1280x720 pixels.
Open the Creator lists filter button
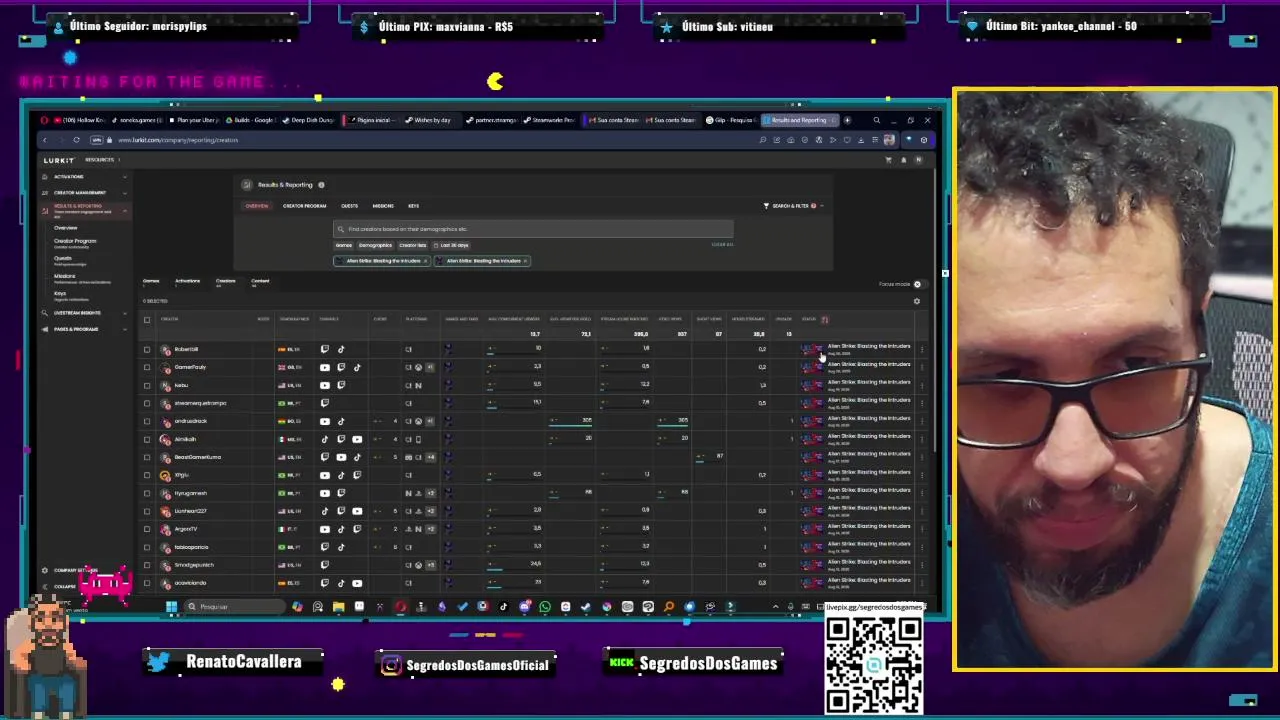pyautogui.click(x=413, y=245)
